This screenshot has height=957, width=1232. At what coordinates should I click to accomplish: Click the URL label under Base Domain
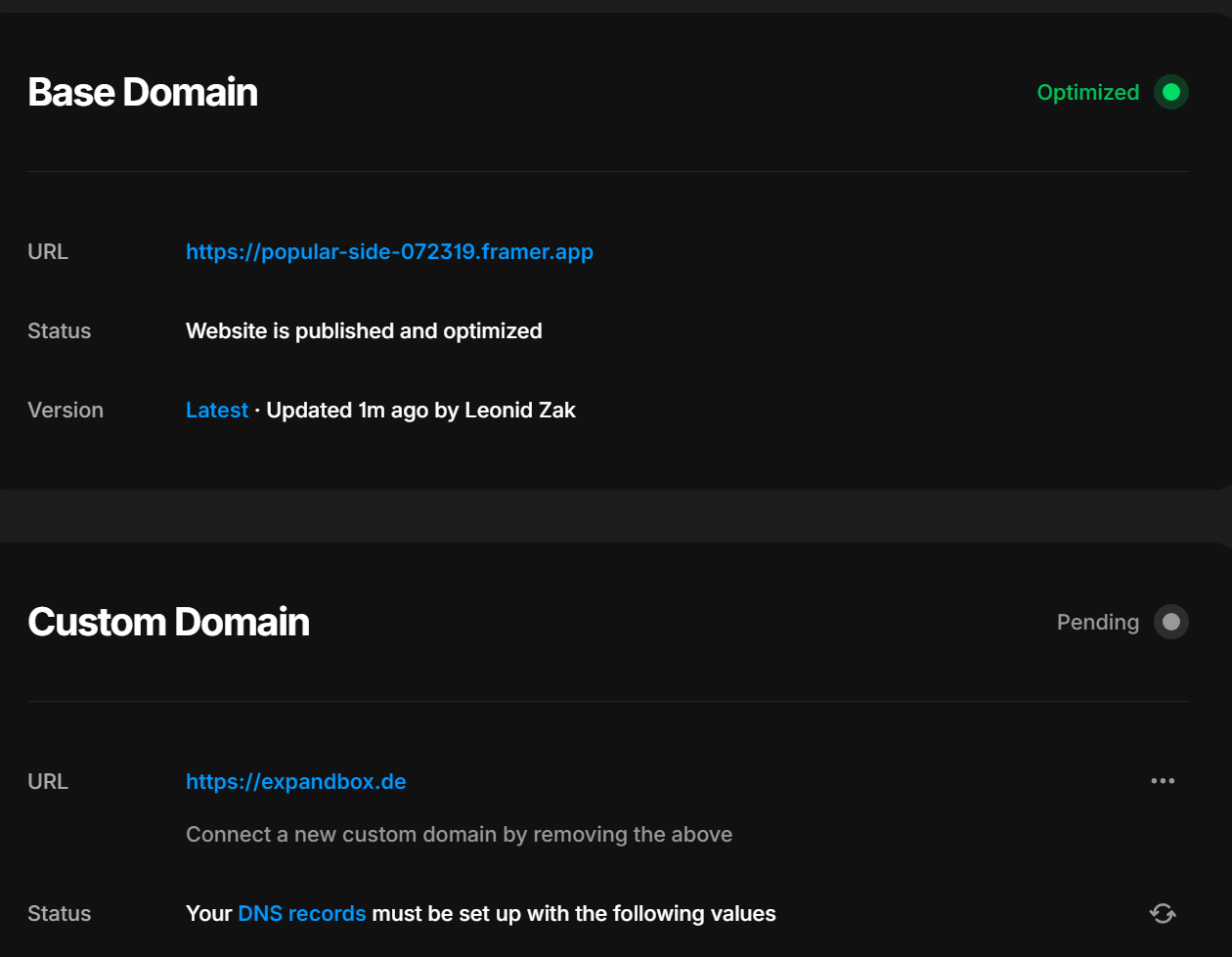[x=48, y=252]
